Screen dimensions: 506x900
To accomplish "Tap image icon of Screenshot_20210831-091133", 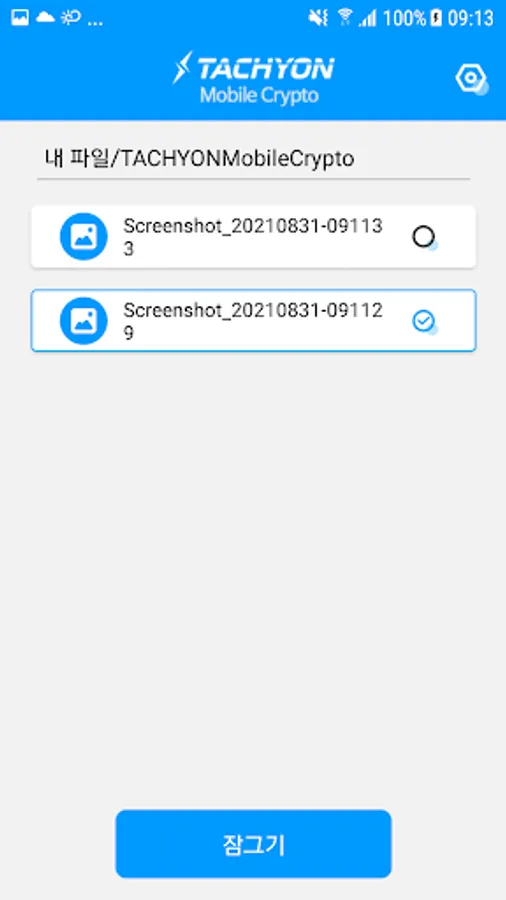I will pyautogui.click(x=84, y=236).
